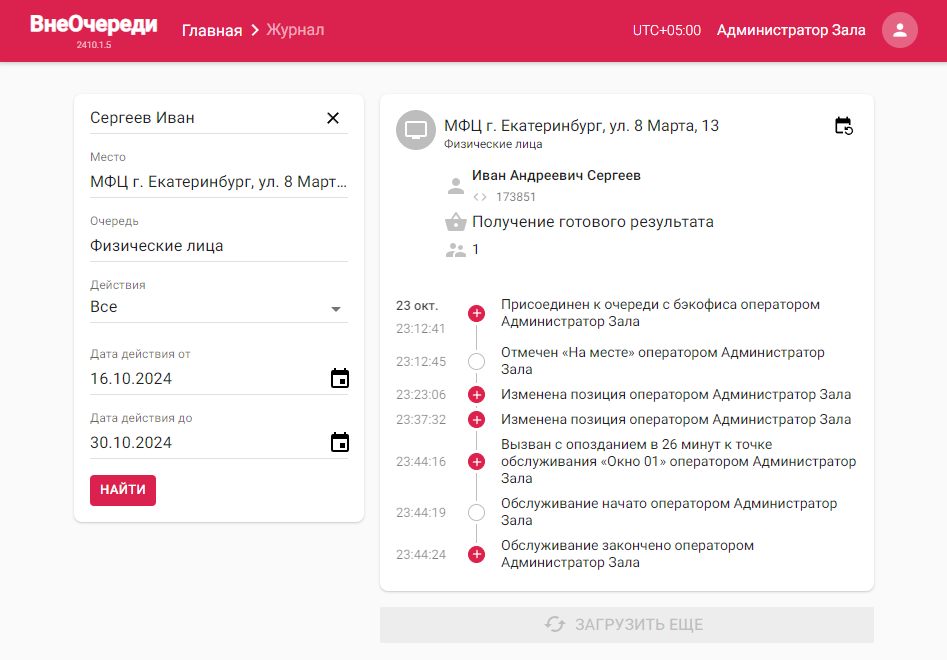The width and height of the screenshot is (947, 660).
Task: Open calendar picker for 16.10.2024 date
Action: tap(340, 379)
